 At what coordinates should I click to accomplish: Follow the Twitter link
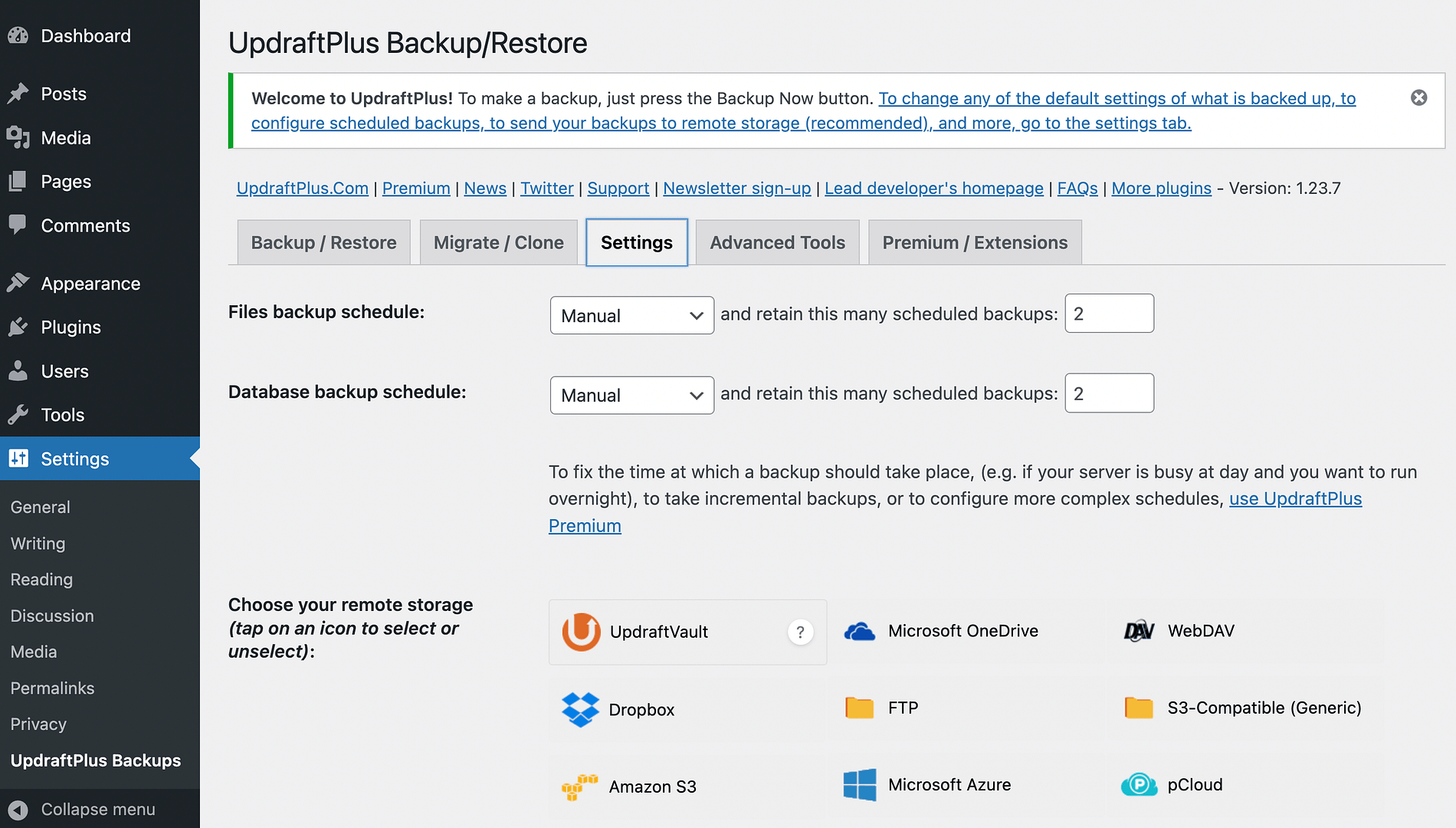(x=546, y=188)
